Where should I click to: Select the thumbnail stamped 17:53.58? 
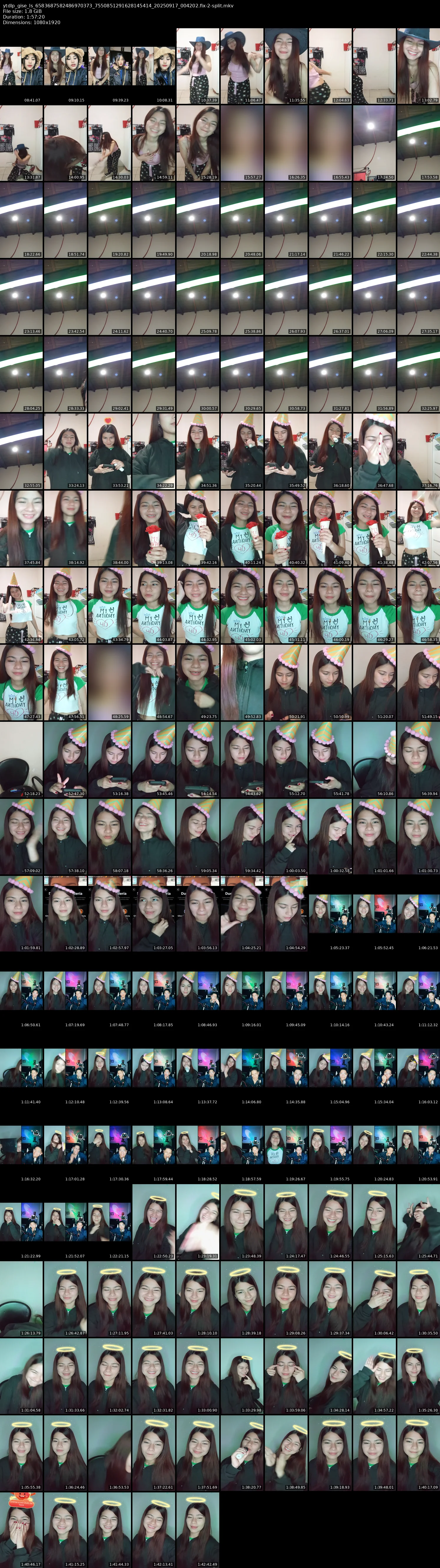[419, 143]
